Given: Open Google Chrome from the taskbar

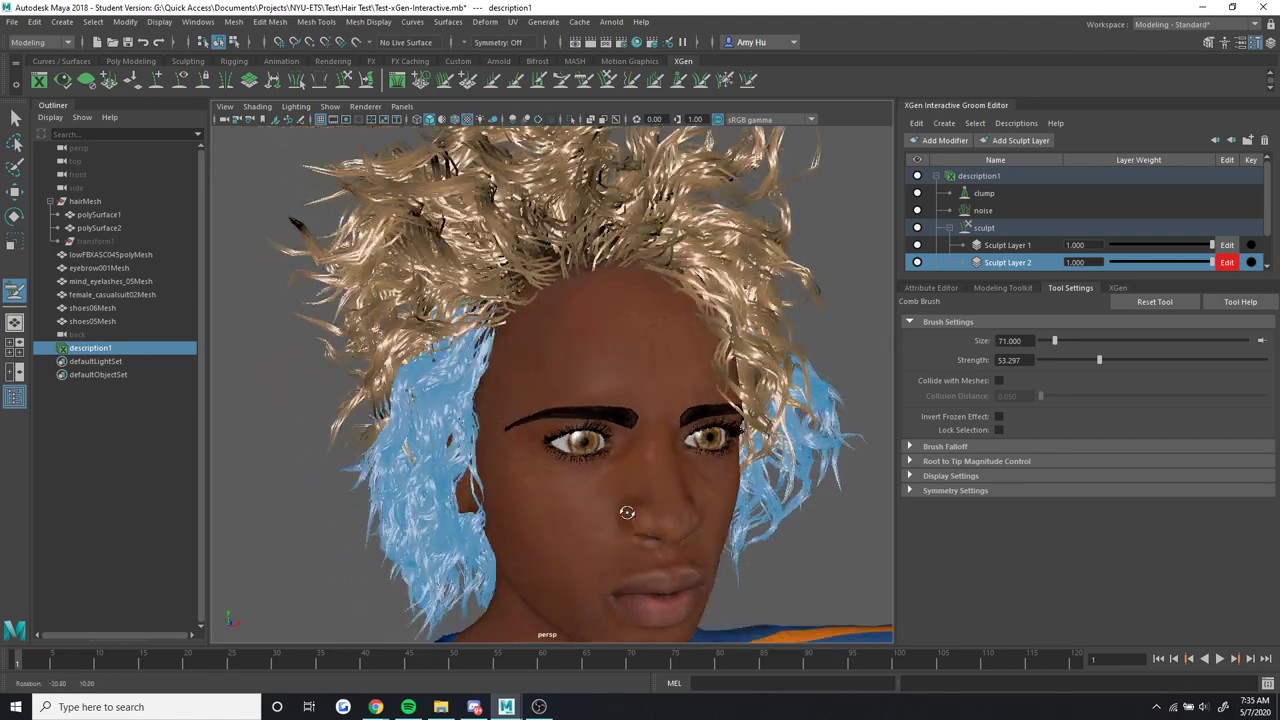Looking at the screenshot, I should [375, 707].
